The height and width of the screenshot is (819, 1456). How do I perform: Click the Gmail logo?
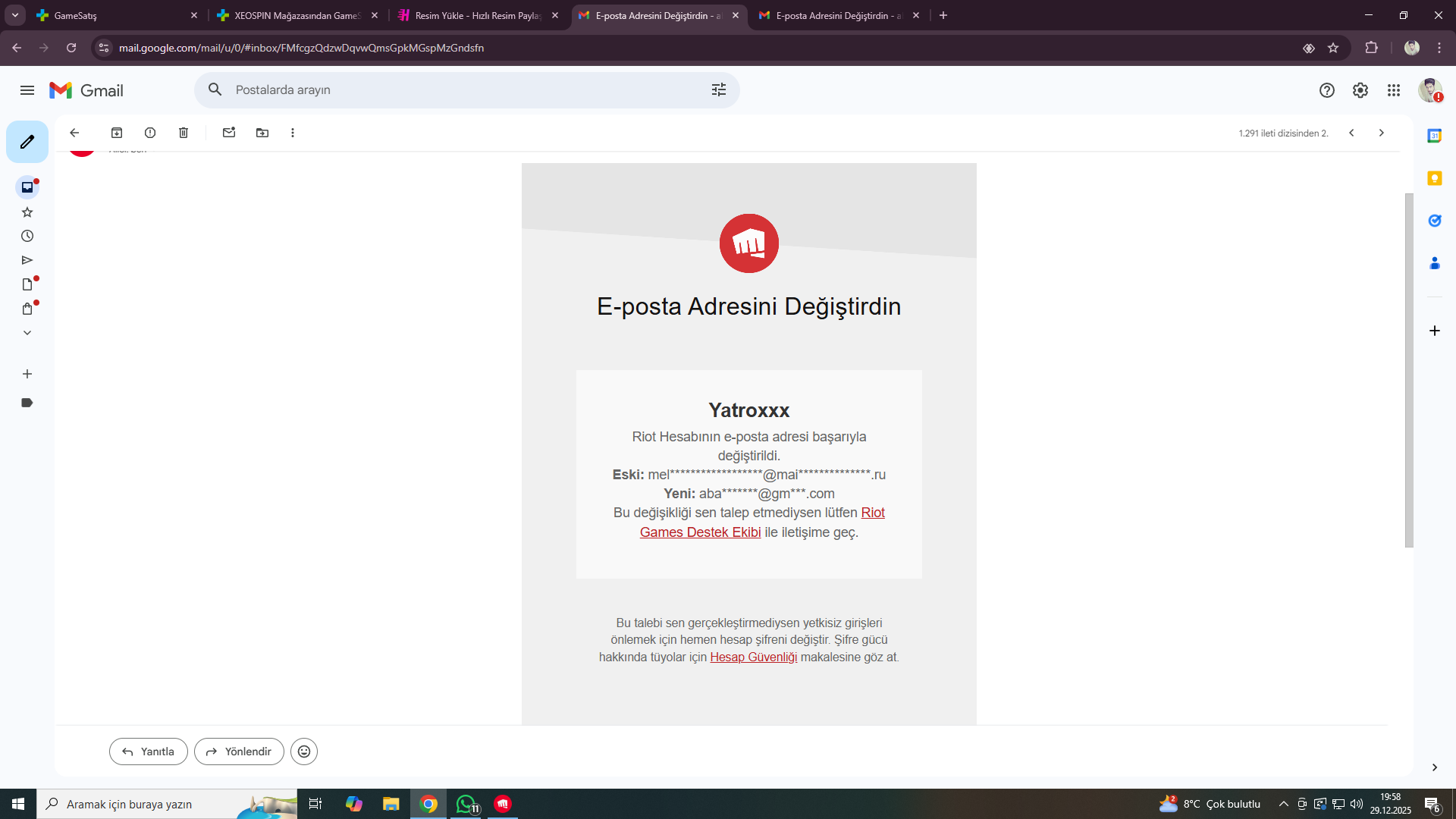tap(86, 90)
